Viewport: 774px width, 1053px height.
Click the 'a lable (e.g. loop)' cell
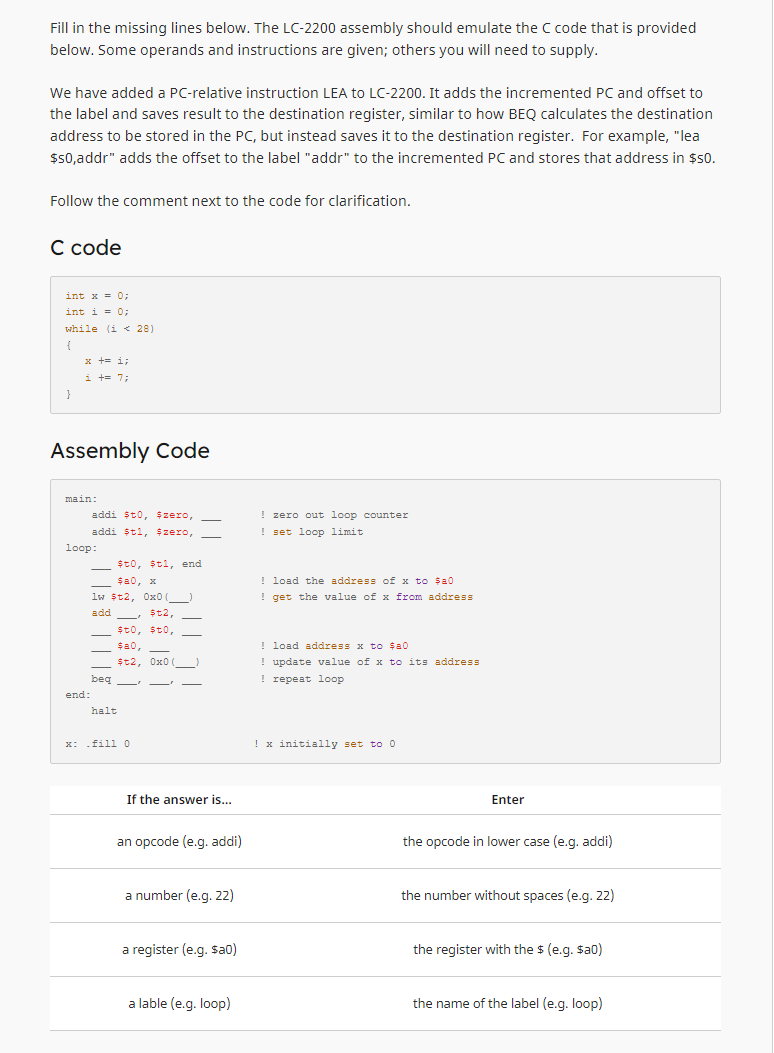pos(179,1003)
